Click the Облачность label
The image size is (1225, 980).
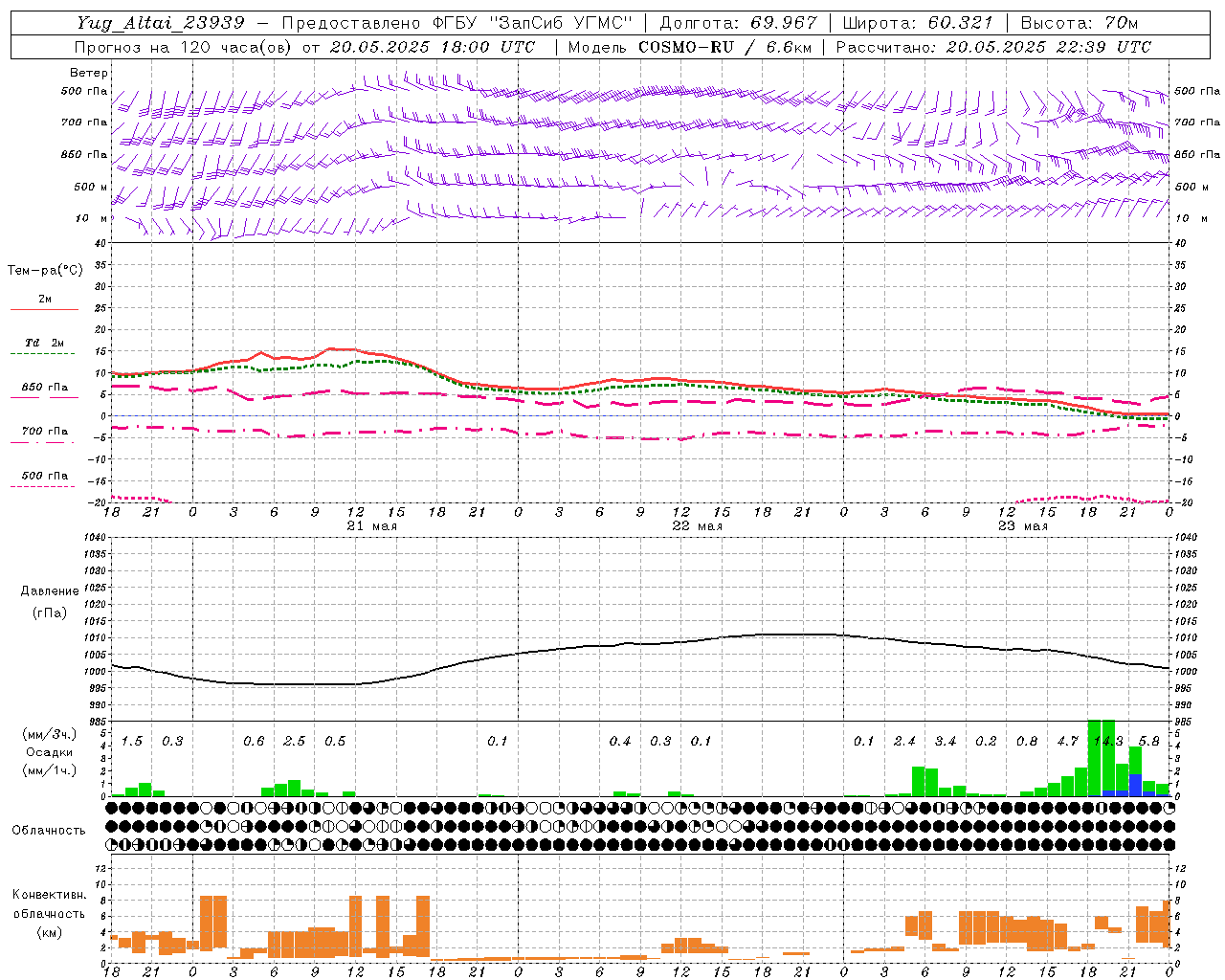[49, 830]
